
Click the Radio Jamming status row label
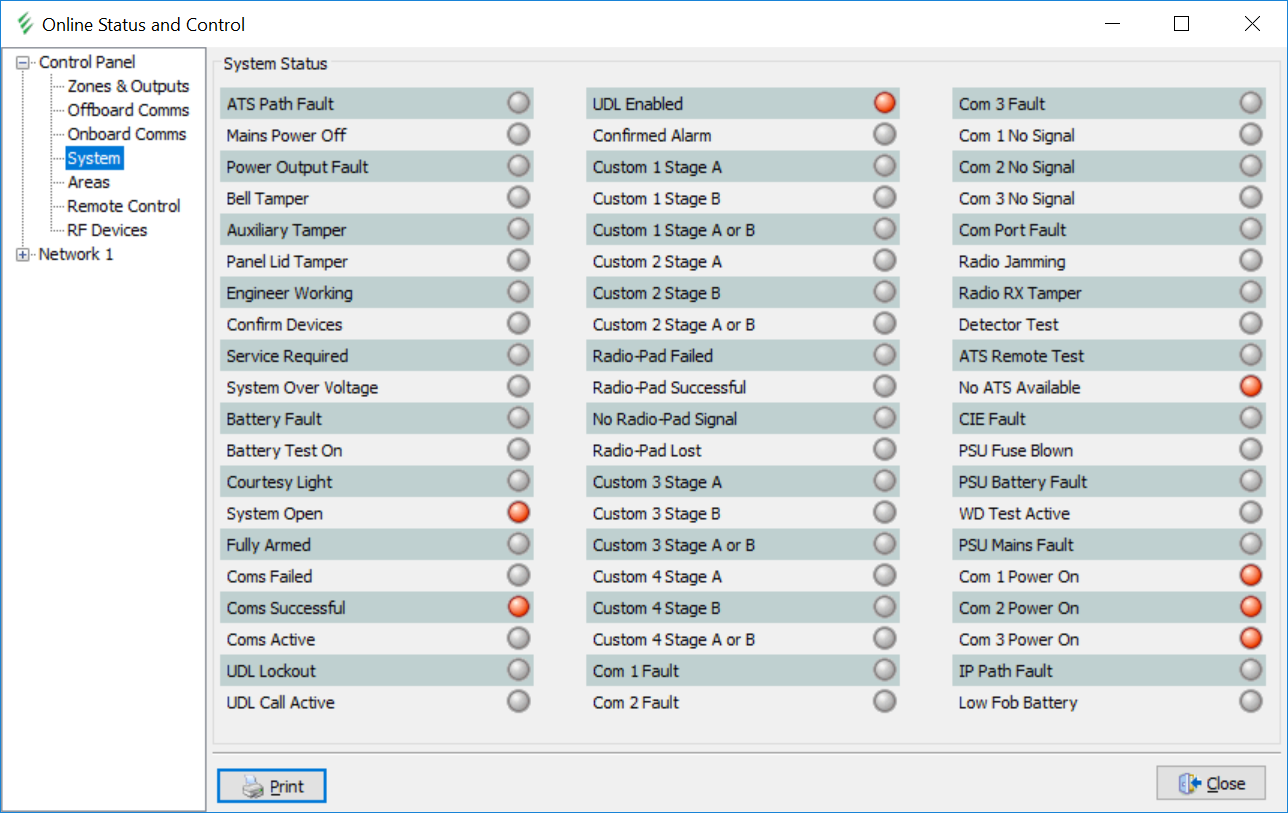1012,262
